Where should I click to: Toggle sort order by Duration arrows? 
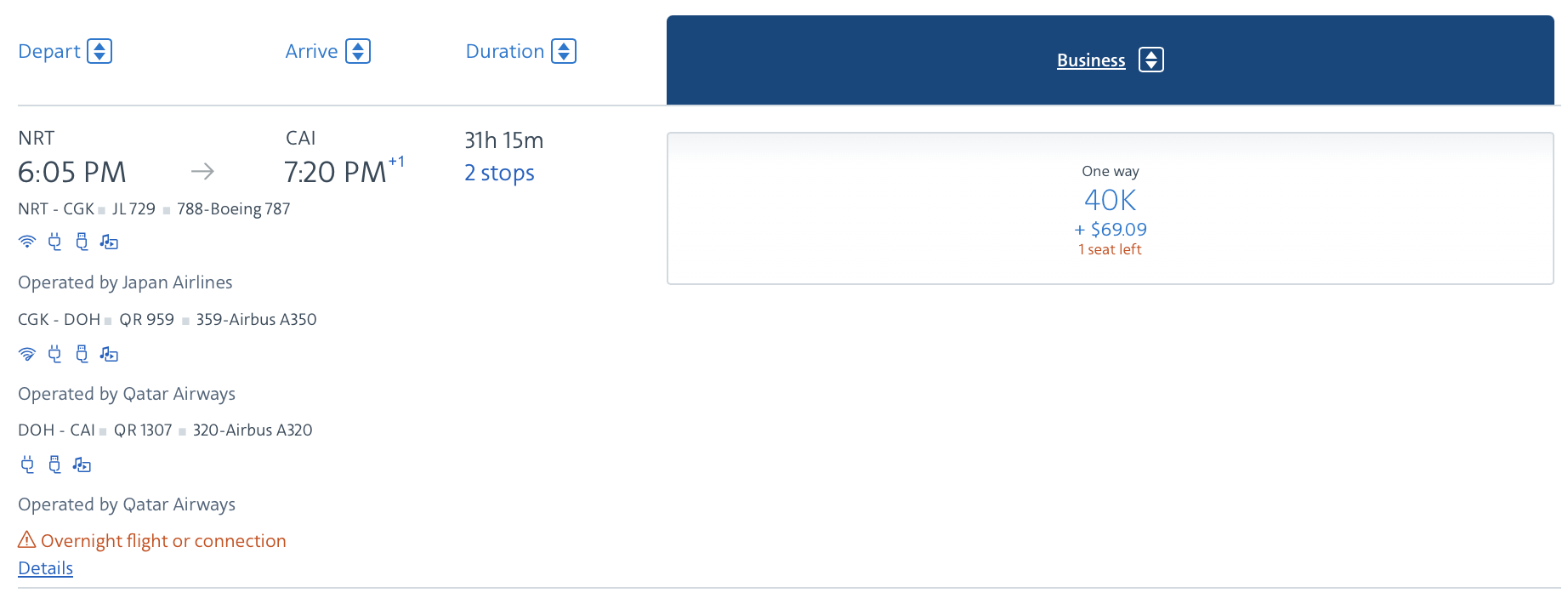564,51
